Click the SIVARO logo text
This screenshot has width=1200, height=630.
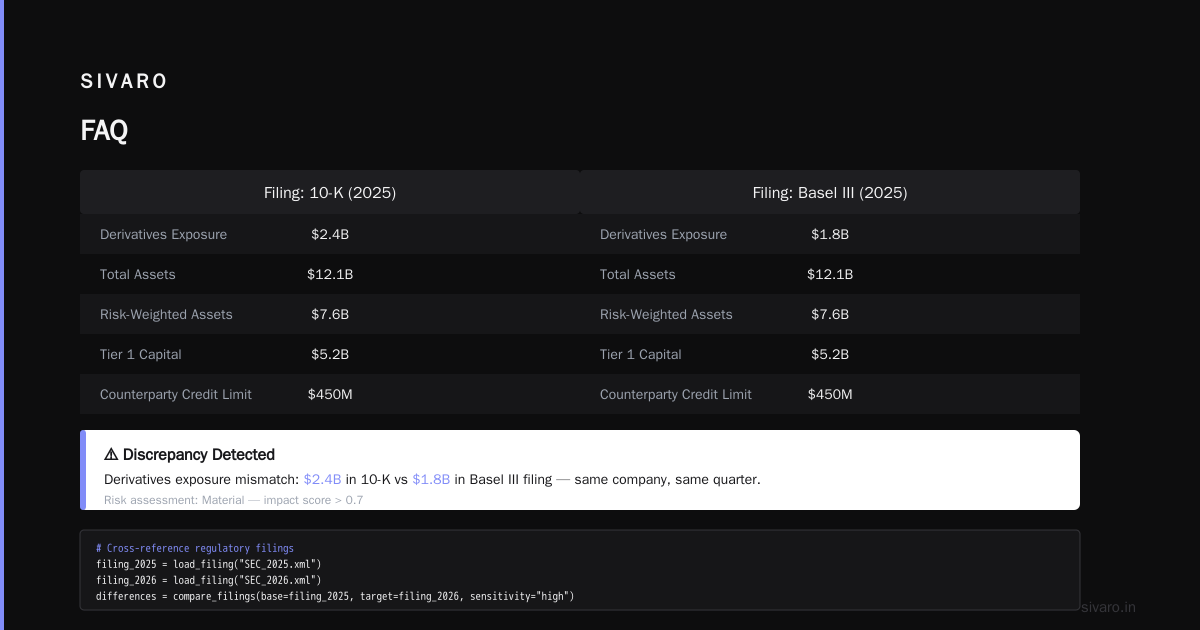click(x=124, y=81)
